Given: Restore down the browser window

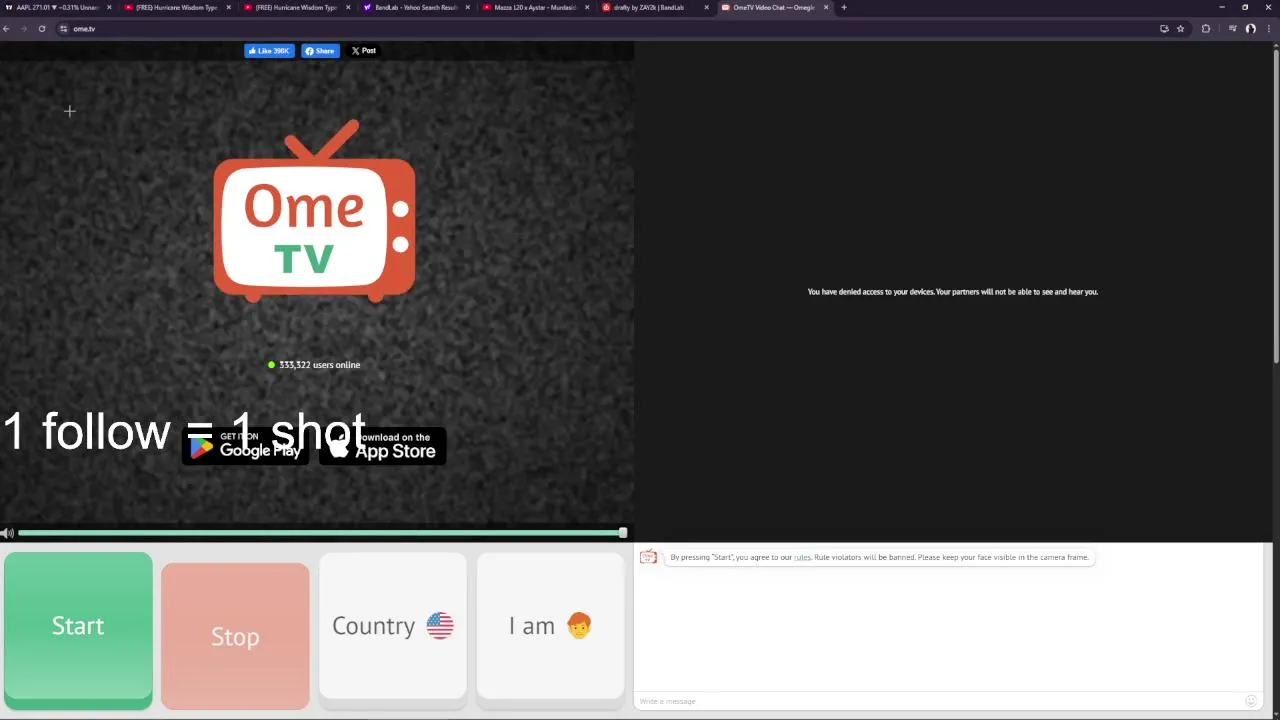Looking at the screenshot, I should pos(1245,7).
